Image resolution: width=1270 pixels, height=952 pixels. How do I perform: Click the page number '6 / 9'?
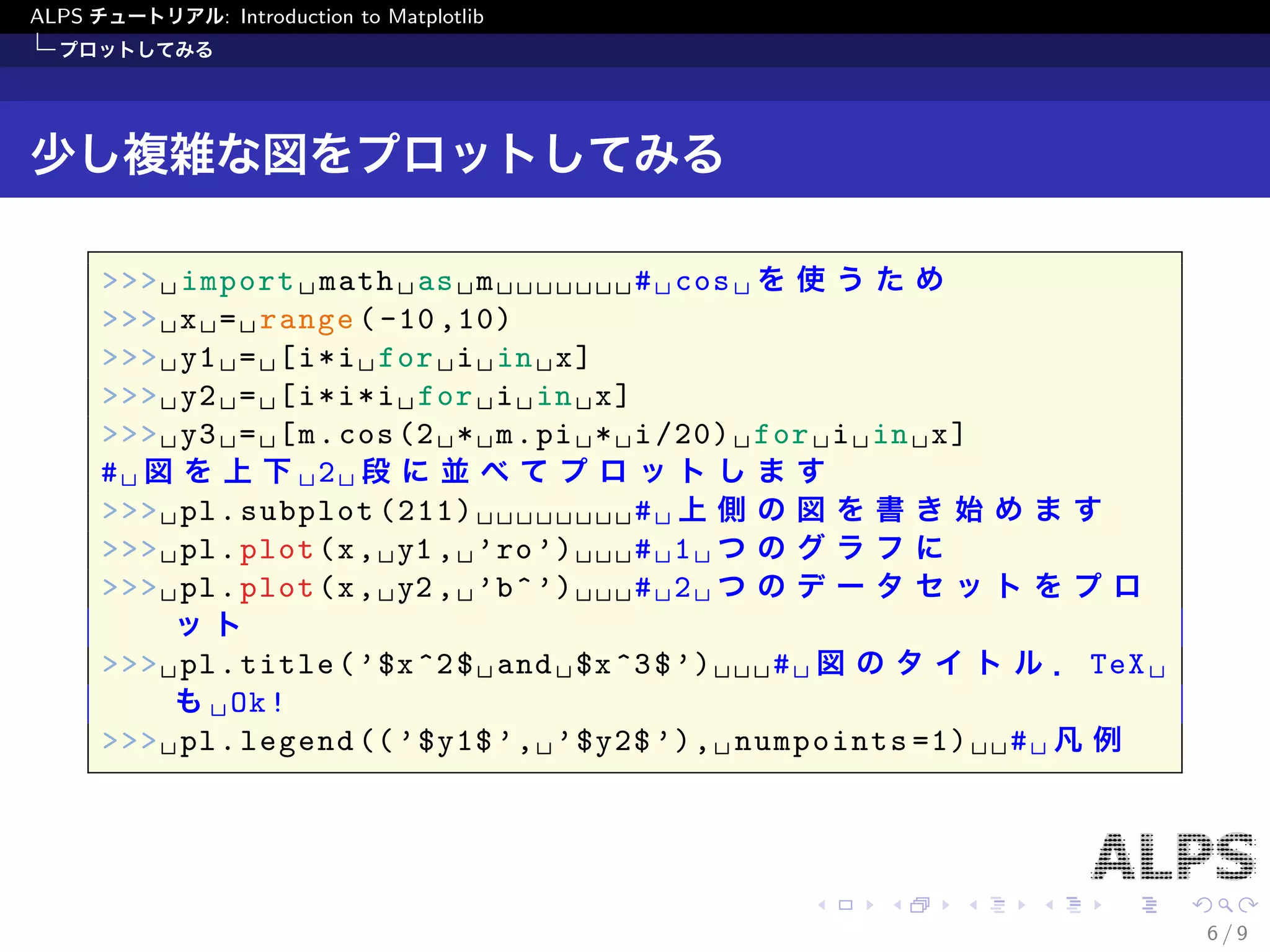point(1227,933)
